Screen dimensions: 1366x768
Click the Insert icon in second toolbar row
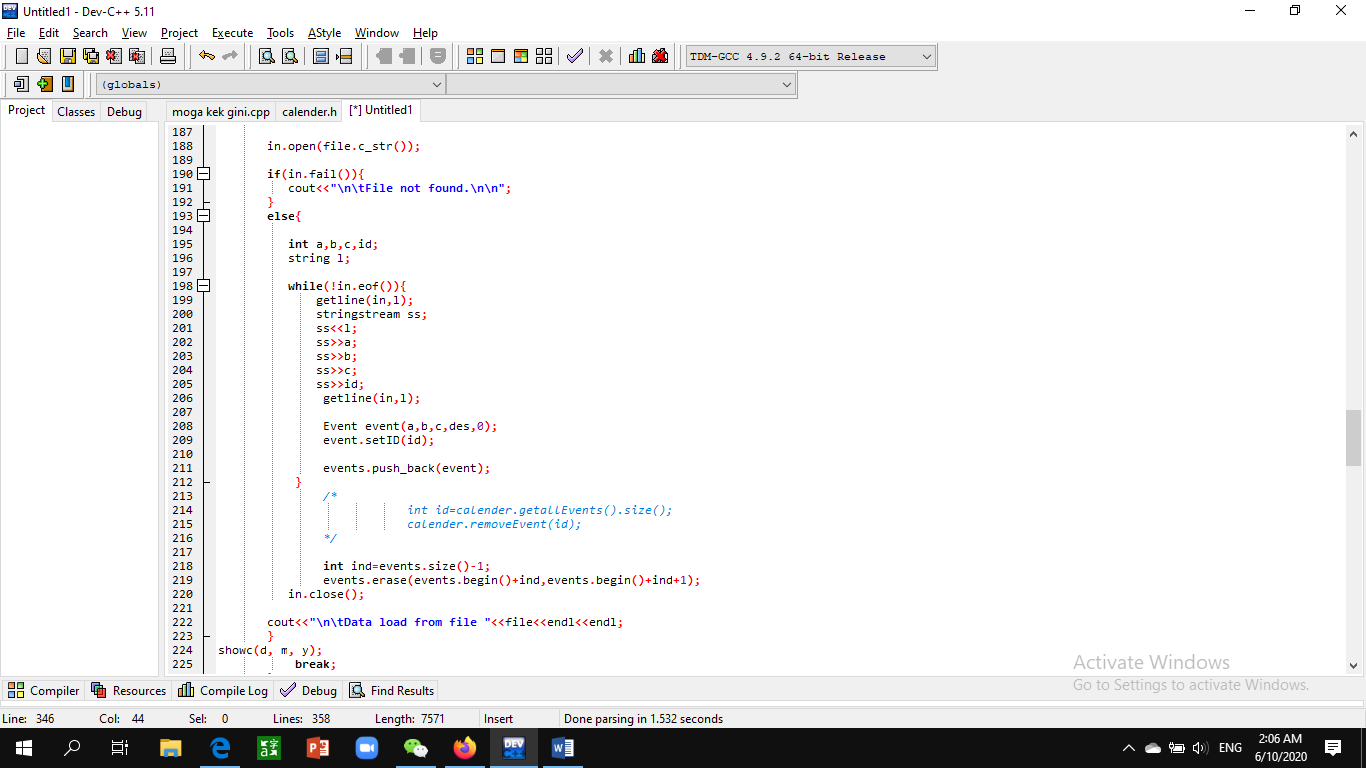pyautogui.click(x=21, y=84)
